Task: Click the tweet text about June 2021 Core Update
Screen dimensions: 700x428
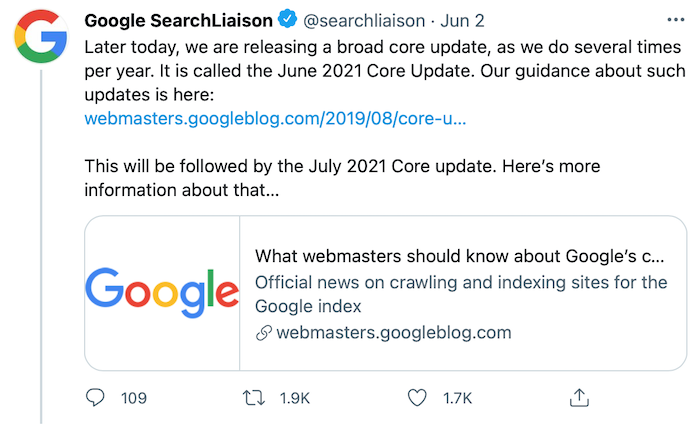Action: point(385,71)
